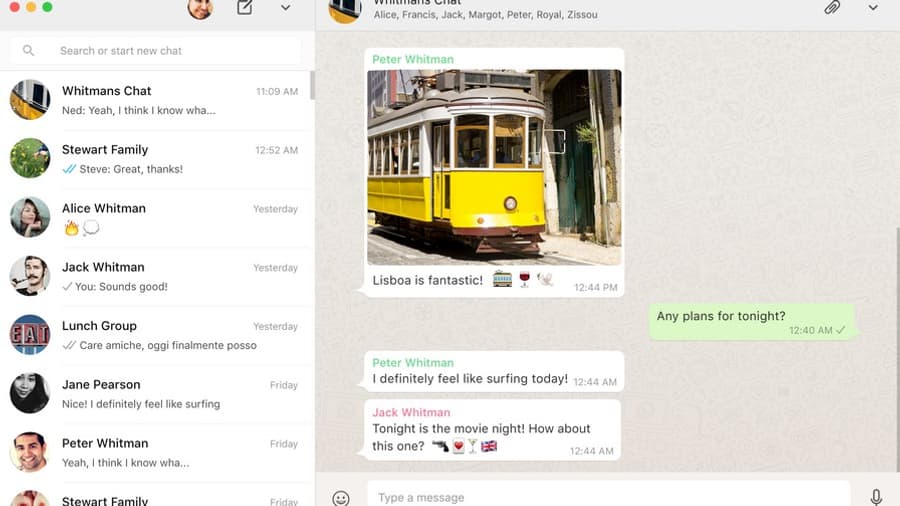Click the single checkmark in Jack Whitman preview
The image size is (900, 506).
(67, 286)
